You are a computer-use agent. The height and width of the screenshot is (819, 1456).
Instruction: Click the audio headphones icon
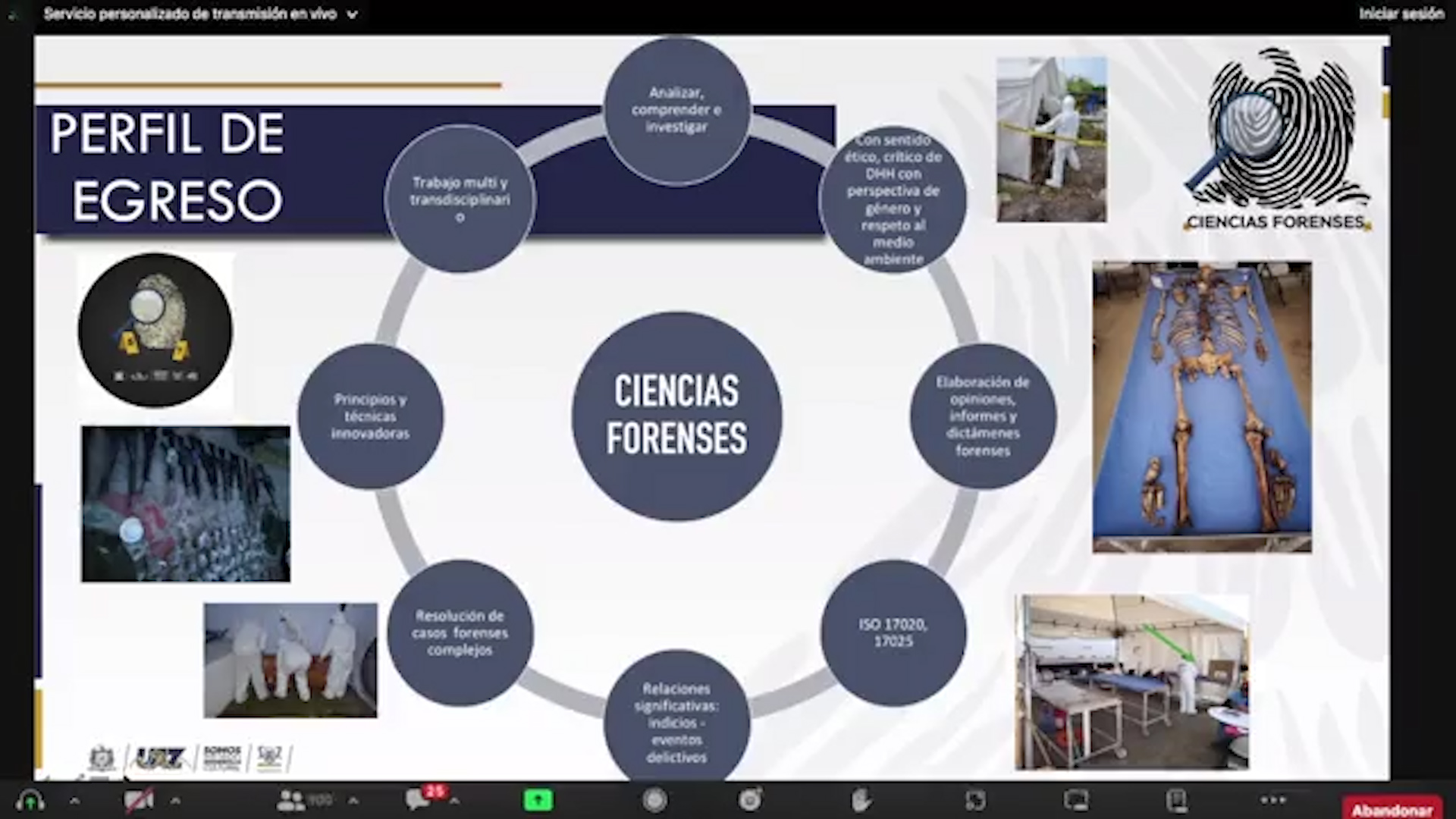30,800
